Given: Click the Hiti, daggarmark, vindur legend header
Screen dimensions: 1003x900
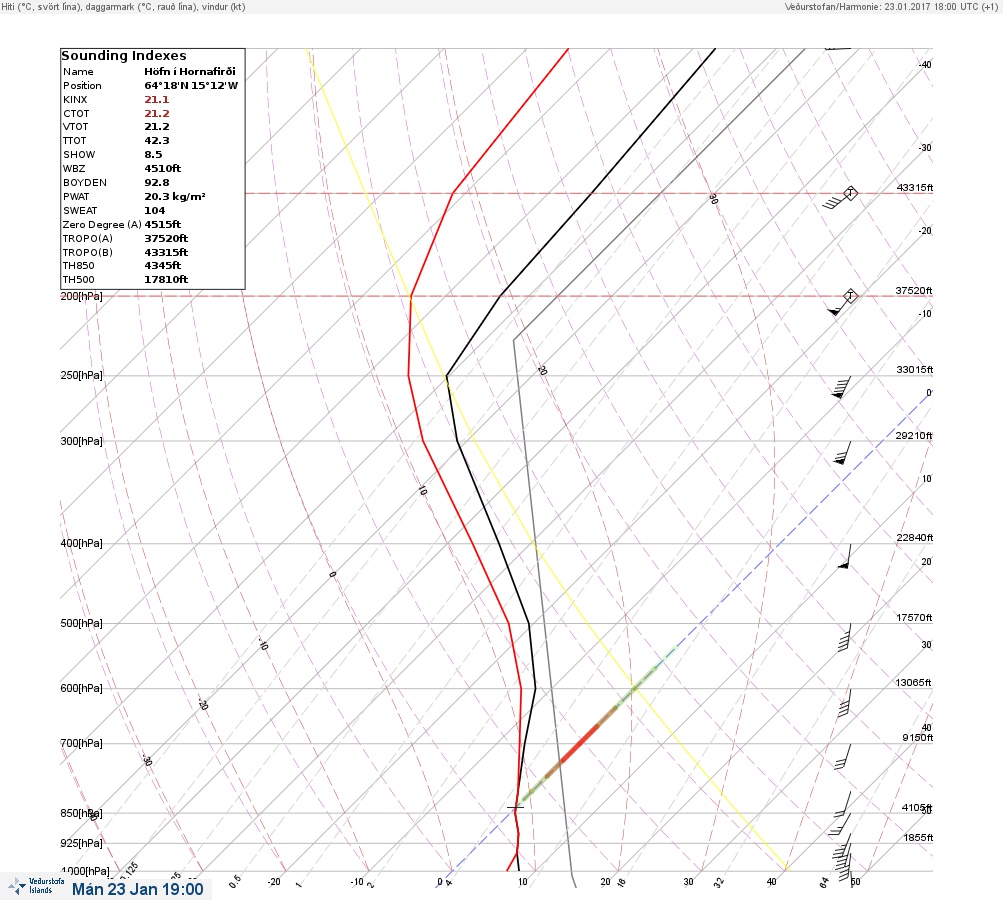Looking at the screenshot, I should pyautogui.click(x=123, y=6).
